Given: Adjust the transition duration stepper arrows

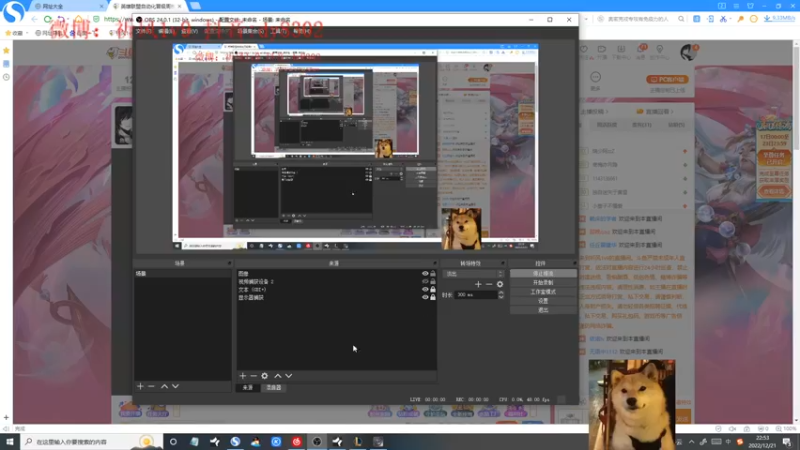Looking at the screenshot, I should tap(501, 295).
